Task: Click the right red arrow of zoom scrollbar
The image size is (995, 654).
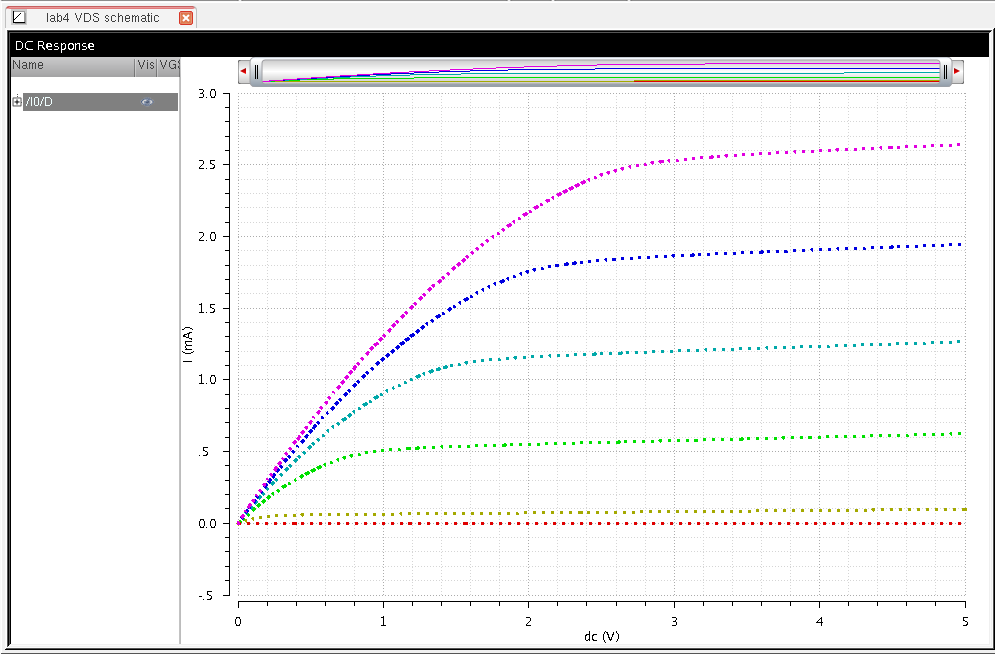Action: (x=957, y=72)
